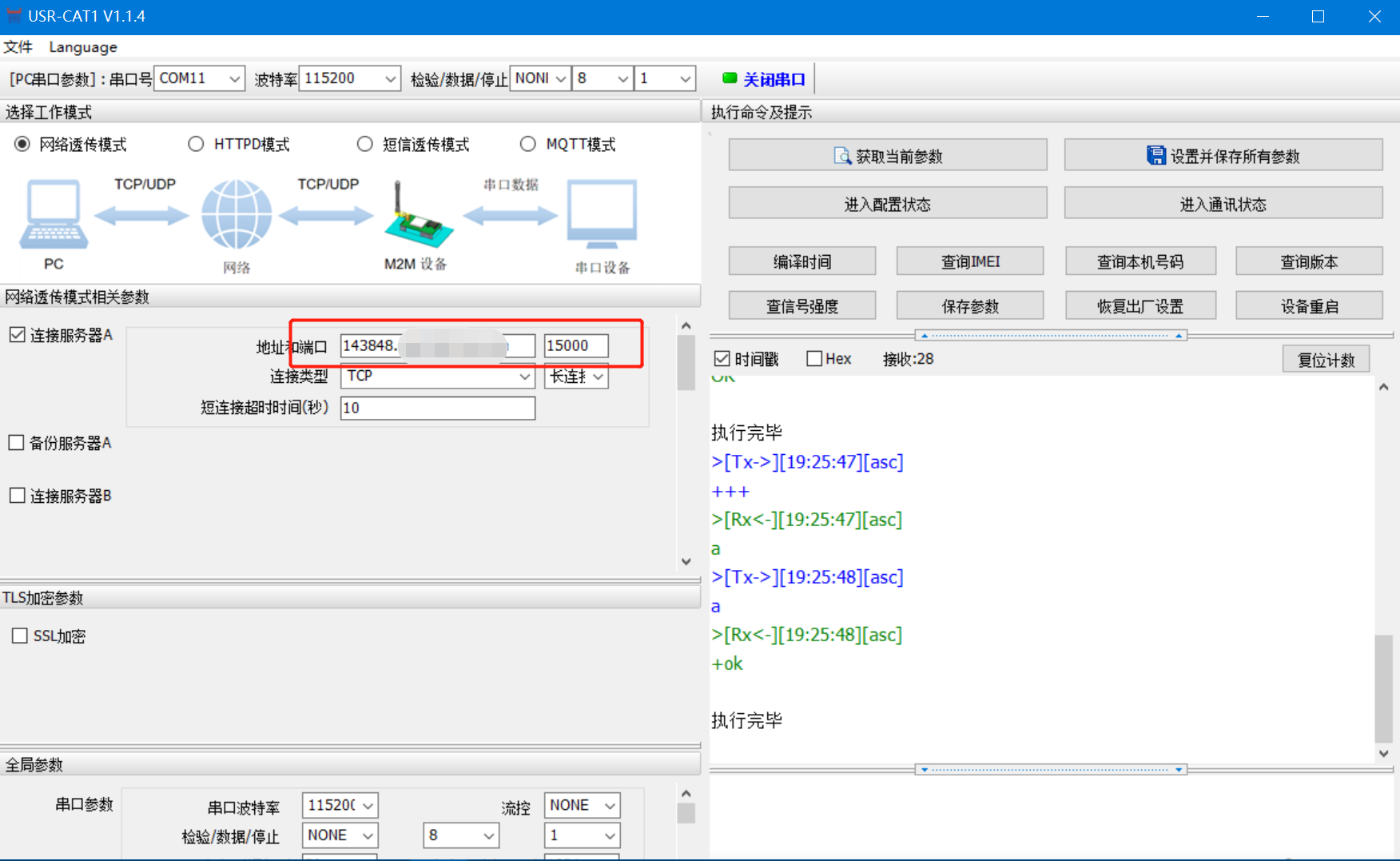Open the Language menu
1400x861 pixels.
point(83,47)
